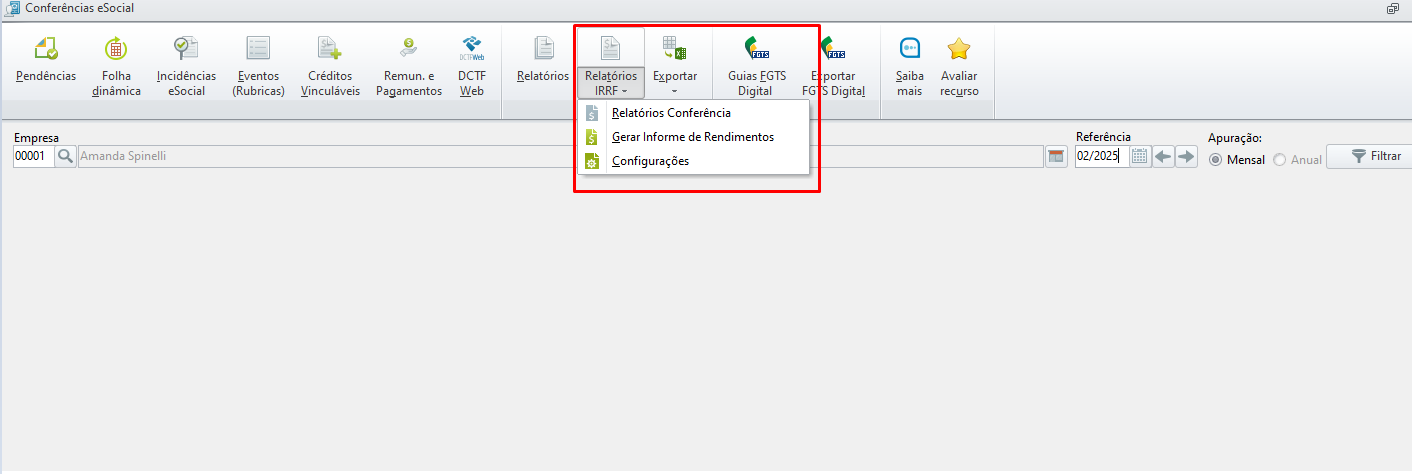Select Gerar Informe de Rendimentos
The image size is (1412, 474).
click(x=693, y=137)
